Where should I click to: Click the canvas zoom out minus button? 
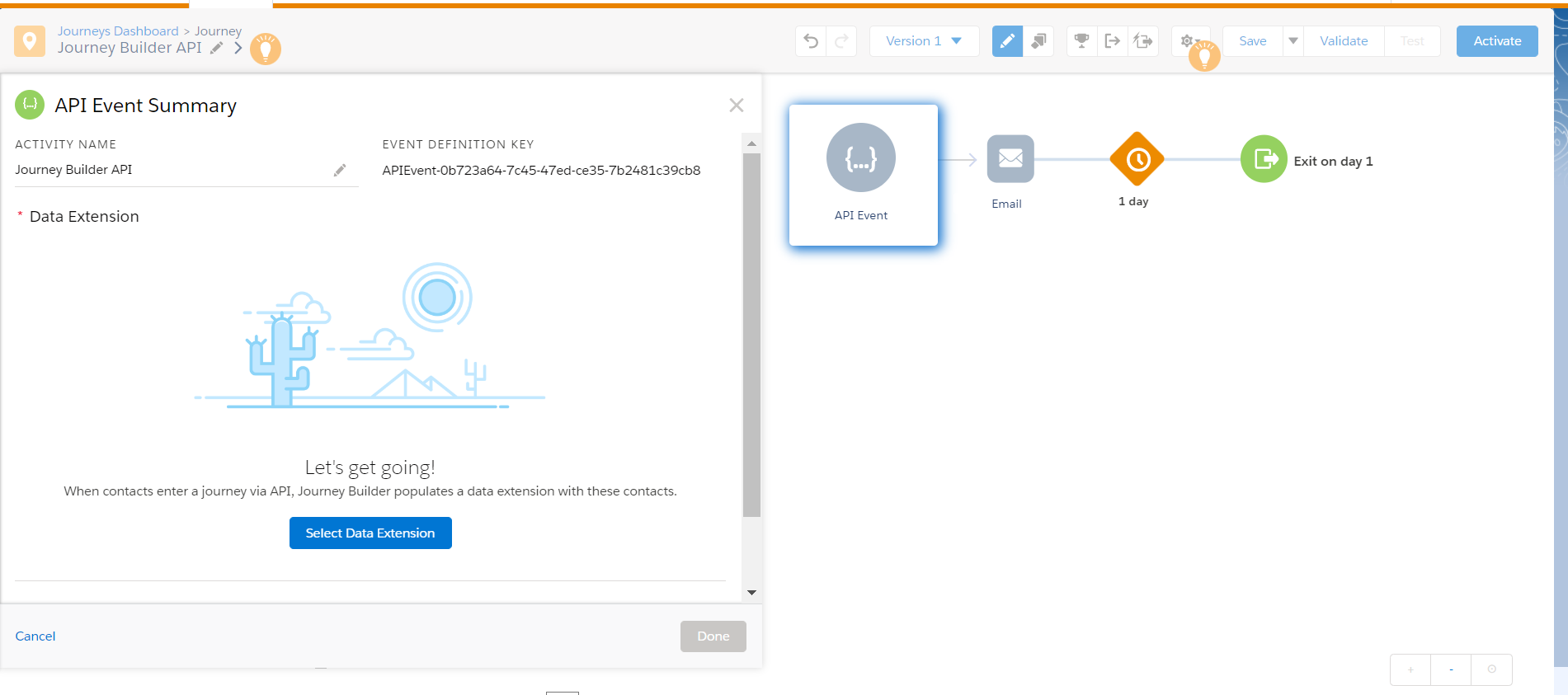(1451, 669)
